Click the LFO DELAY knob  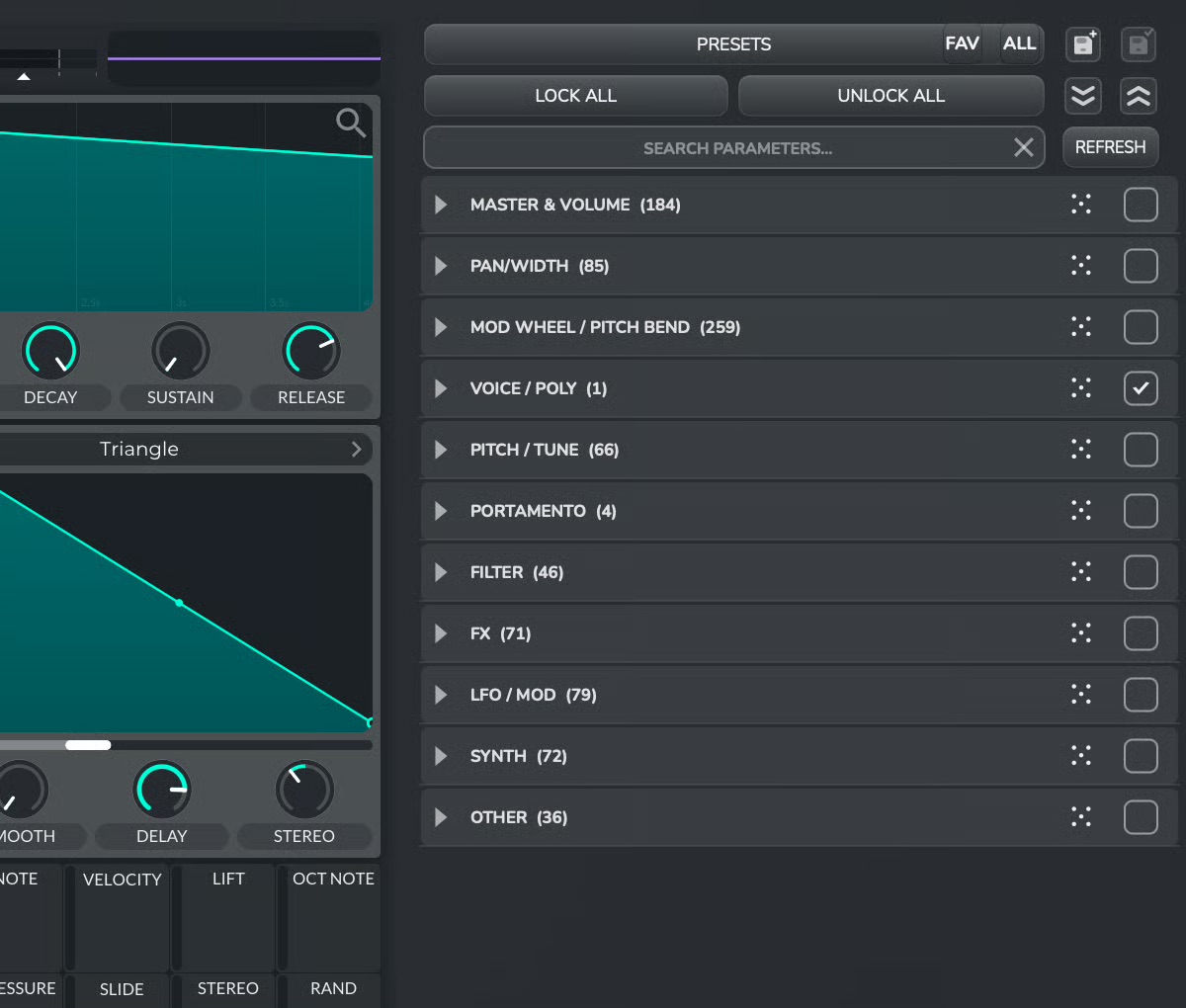pyautogui.click(x=162, y=790)
